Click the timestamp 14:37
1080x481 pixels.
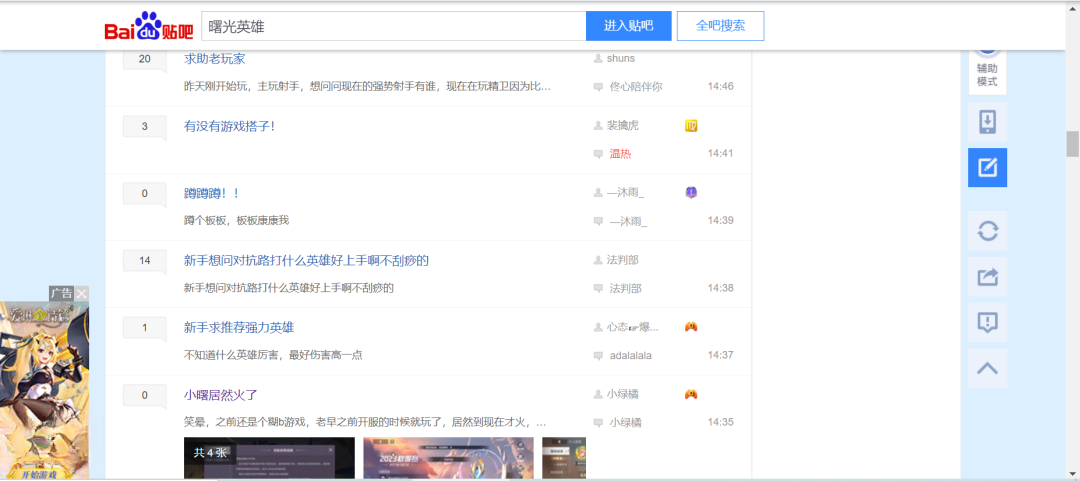click(x=720, y=355)
